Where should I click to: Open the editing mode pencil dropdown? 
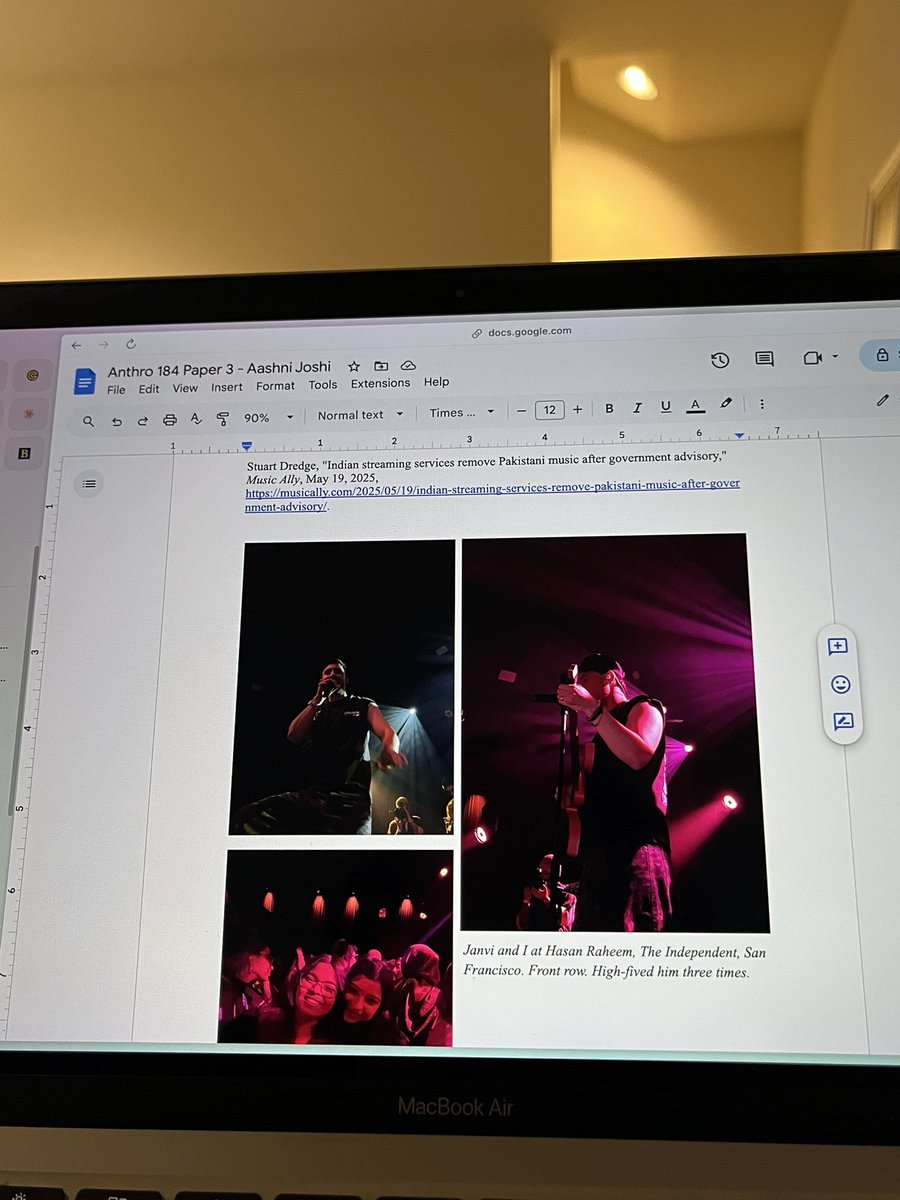pos(882,400)
